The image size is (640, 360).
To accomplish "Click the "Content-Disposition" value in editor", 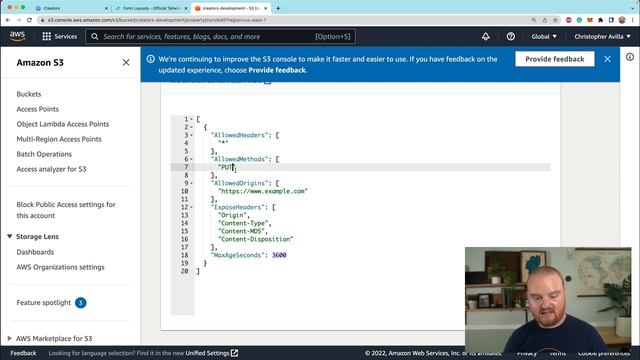I will [x=256, y=239].
